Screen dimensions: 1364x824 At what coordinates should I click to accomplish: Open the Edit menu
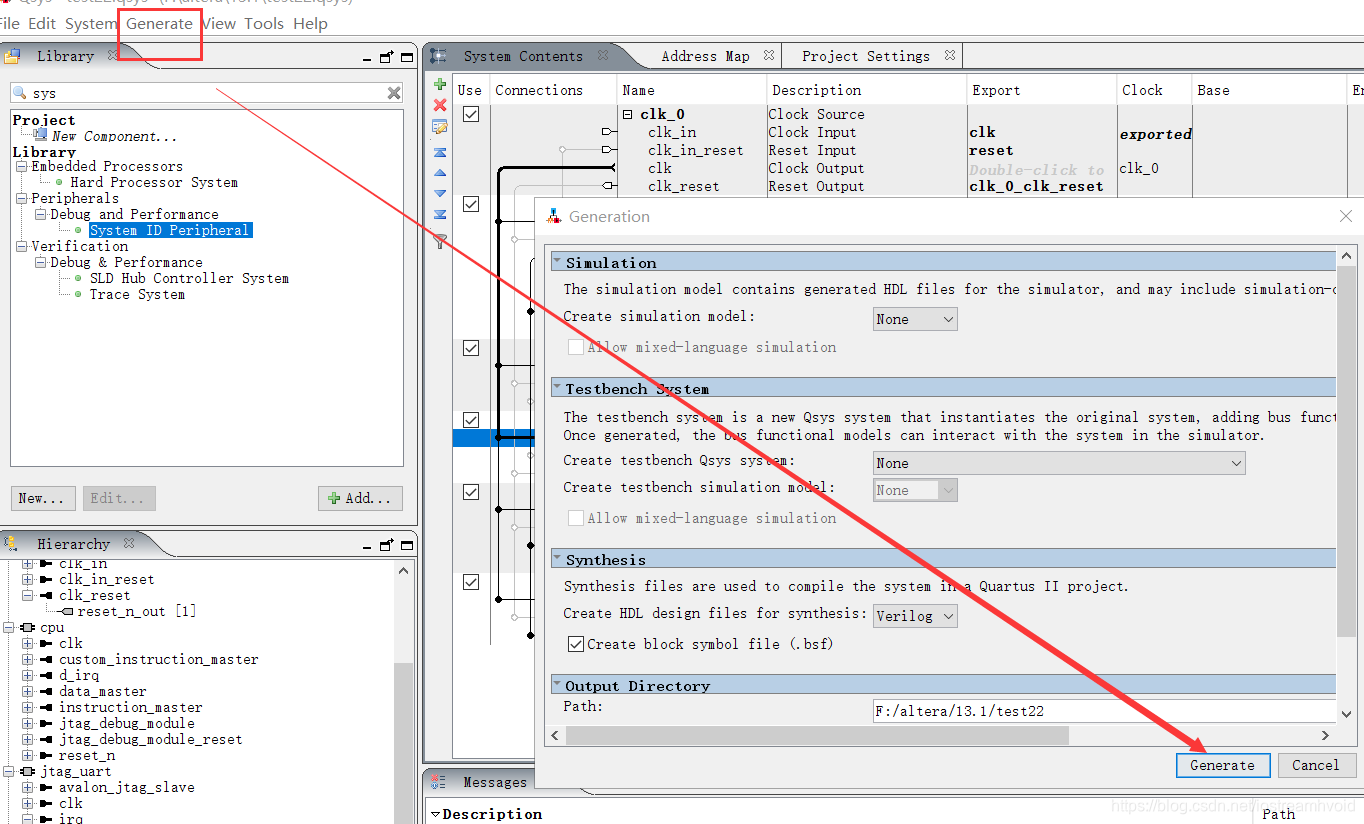(x=42, y=23)
